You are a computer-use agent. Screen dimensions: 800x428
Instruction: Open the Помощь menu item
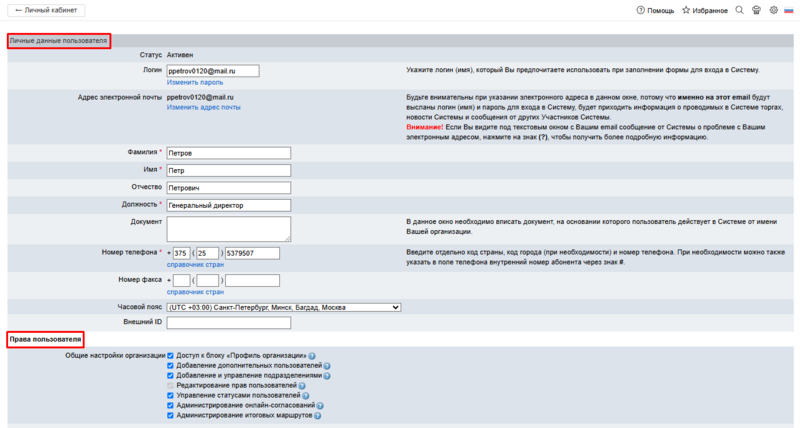click(654, 10)
